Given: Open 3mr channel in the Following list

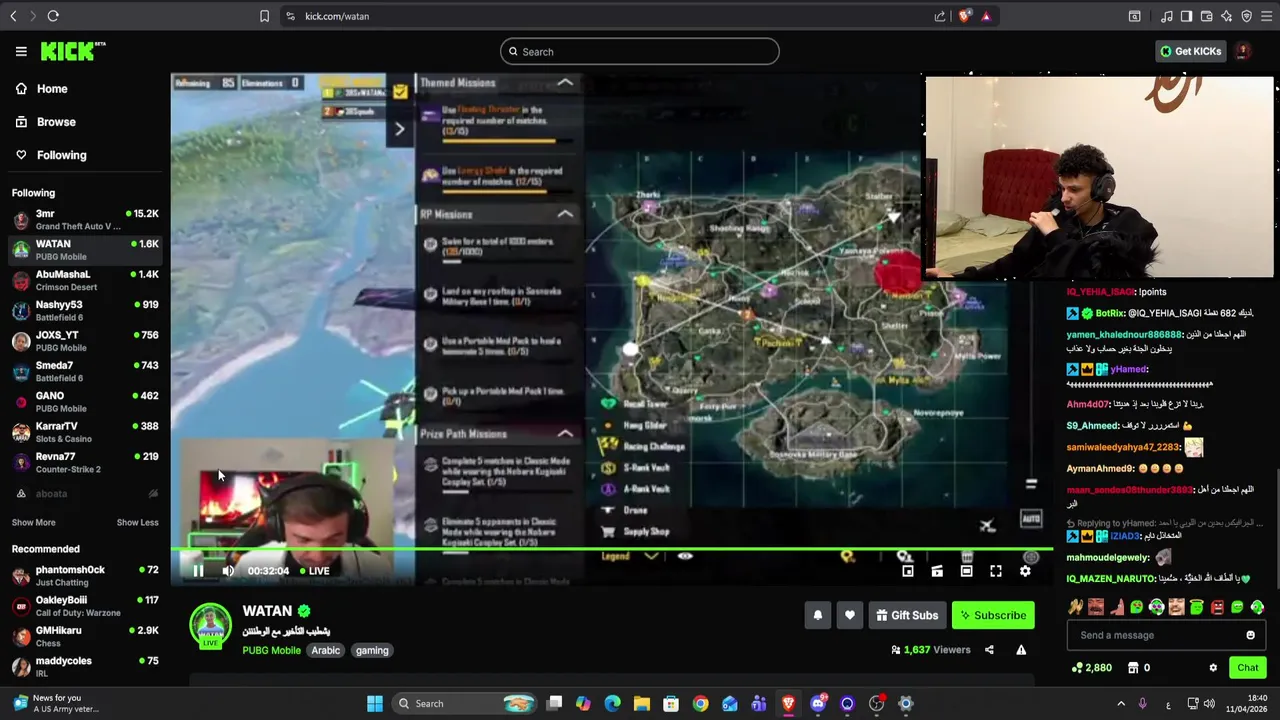Looking at the screenshot, I should click(85, 220).
